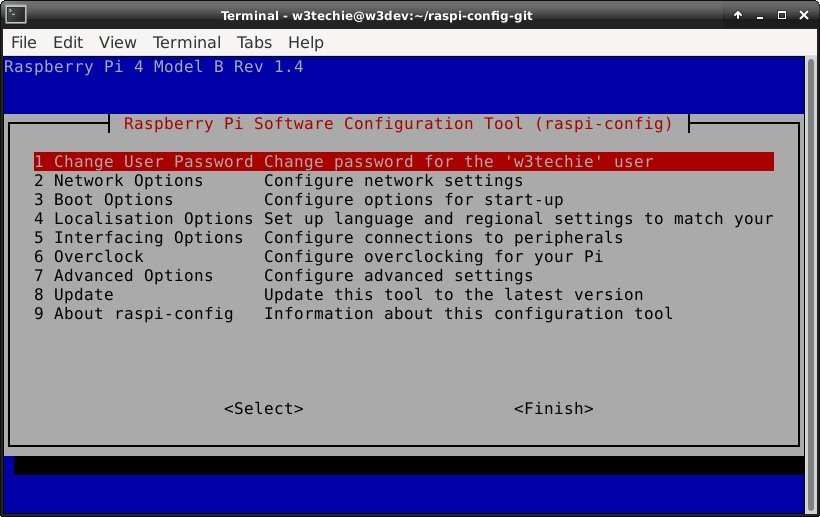The height and width of the screenshot is (517, 820).
Task: Click the window title 'Terminal - w3techie@w3dev'
Action: pyautogui.click(x=377, y=16)
